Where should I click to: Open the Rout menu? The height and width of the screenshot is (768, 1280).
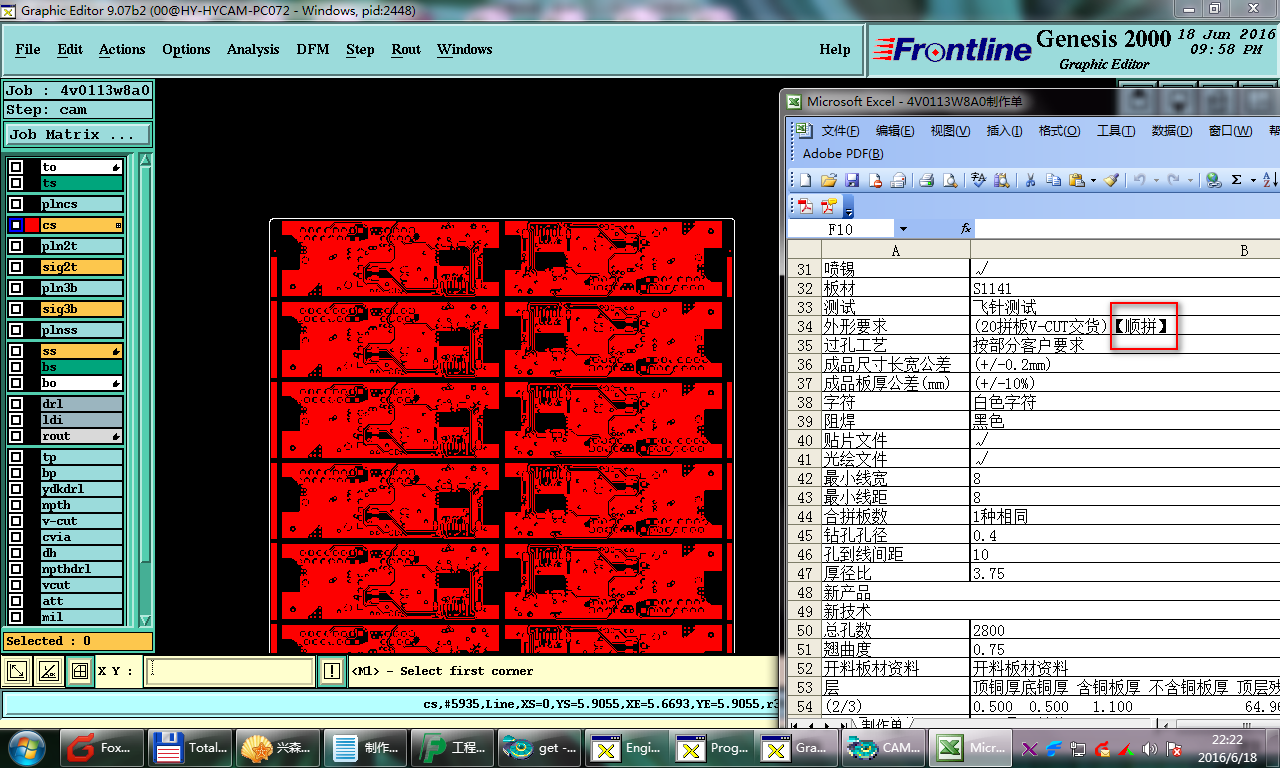406,49
